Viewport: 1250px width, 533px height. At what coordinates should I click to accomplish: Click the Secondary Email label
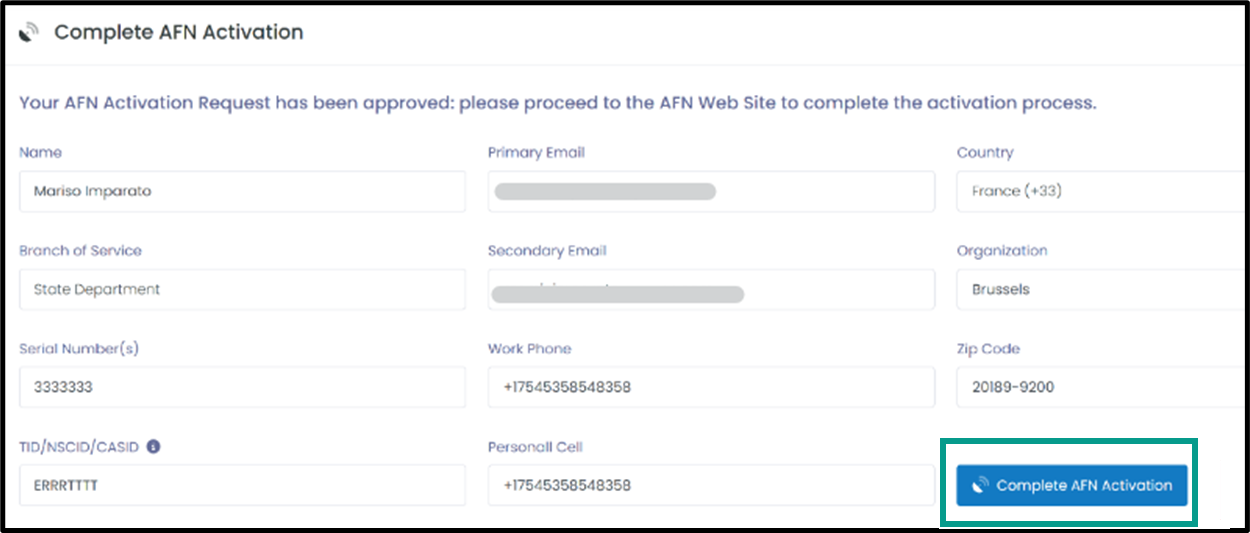point(547,251)
